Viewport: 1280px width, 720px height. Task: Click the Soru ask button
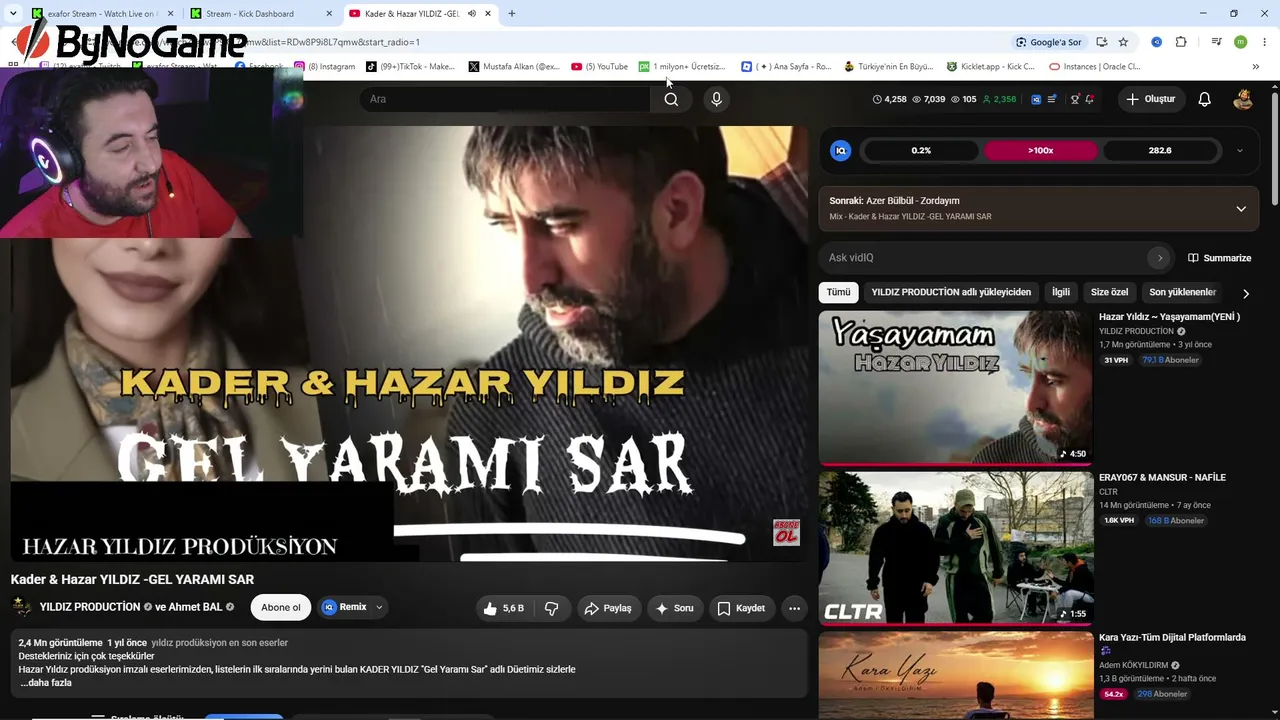674,608
